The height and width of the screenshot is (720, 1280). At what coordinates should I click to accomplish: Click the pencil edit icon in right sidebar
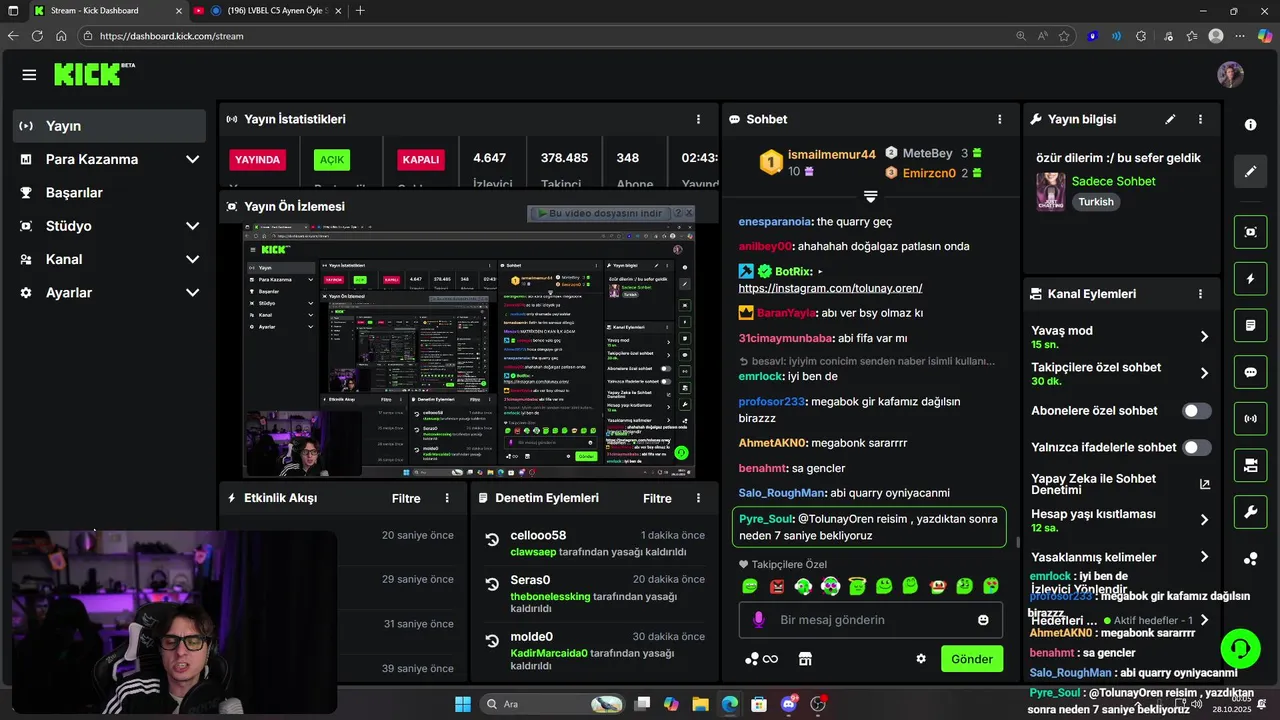point(1250,172)
